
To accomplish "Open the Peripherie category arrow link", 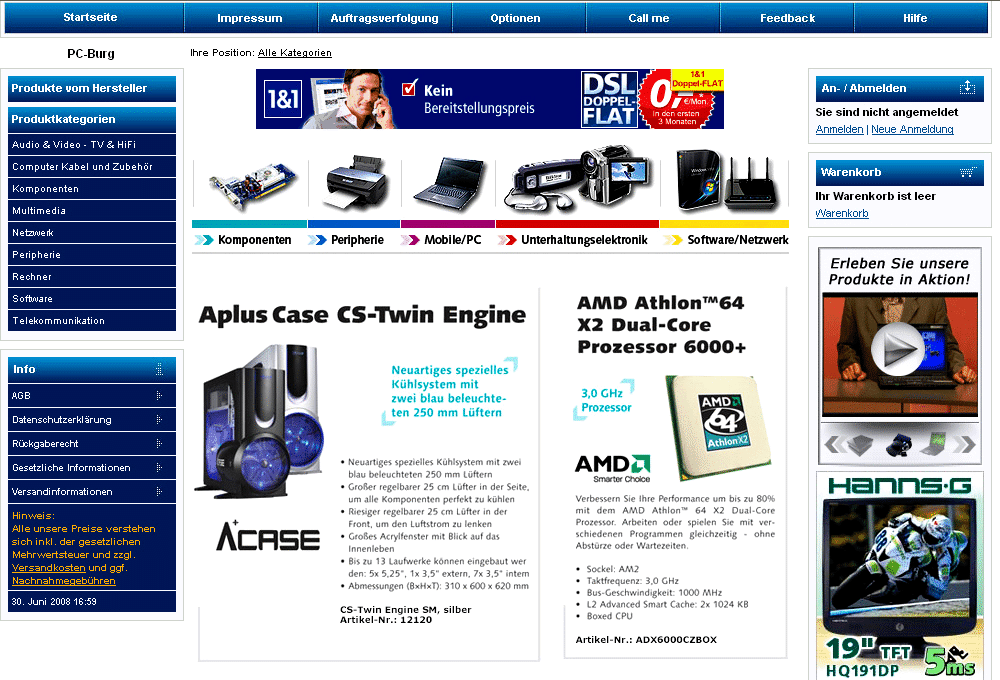I will [317, 240].
